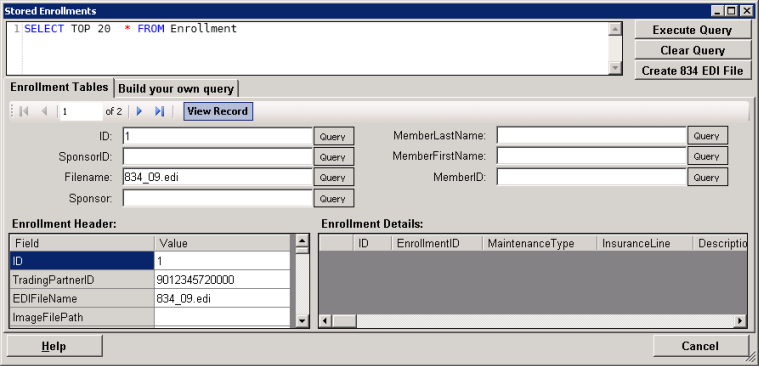Image resolution: width=759 pixels, height=366 pixels.
Task: Open the Build your own query tab
Action: (x=176, y=89)
